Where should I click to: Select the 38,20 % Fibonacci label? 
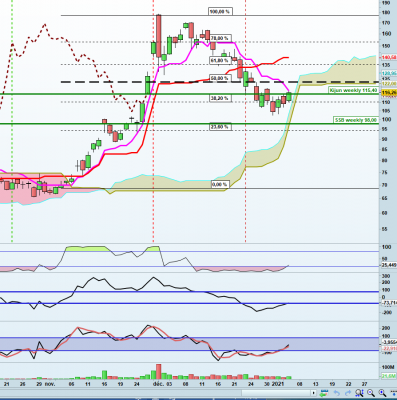220,98
